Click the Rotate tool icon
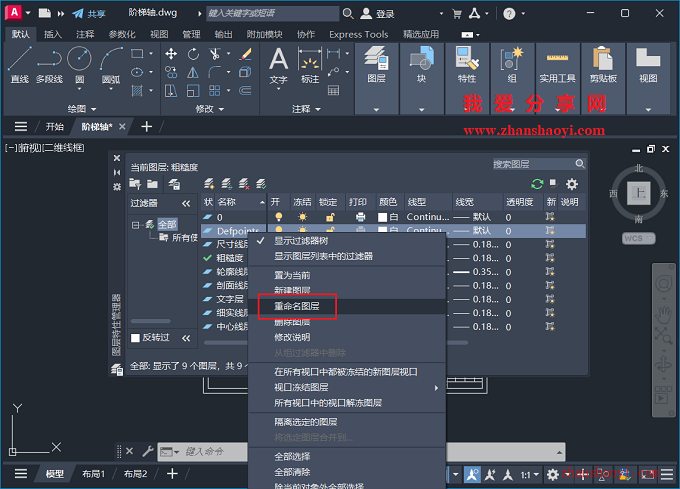680x489 pixels. [193, 54]
